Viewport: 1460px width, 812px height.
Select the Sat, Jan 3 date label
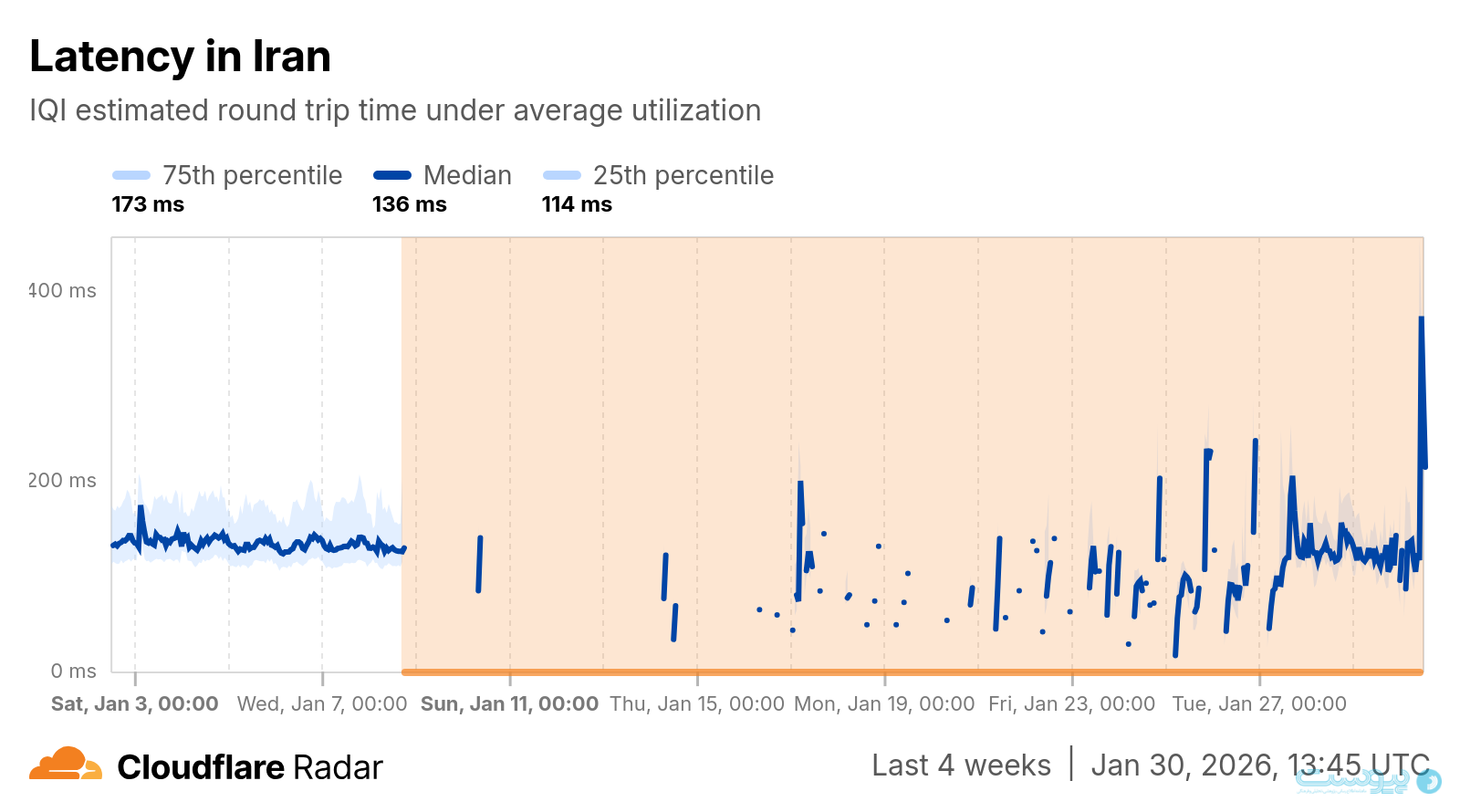click(x=135, y=703)
